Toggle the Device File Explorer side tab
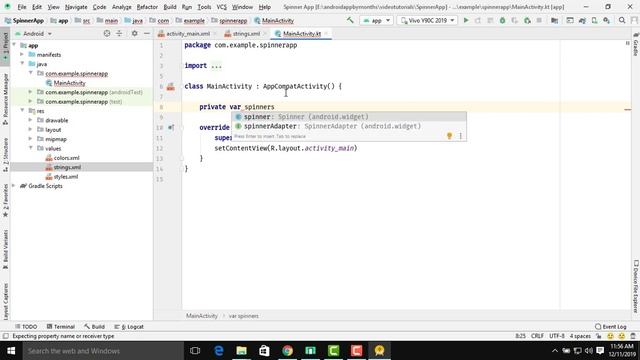Viewport: 640px width, 360px height. pyautogui.click(x=636, y=286)
